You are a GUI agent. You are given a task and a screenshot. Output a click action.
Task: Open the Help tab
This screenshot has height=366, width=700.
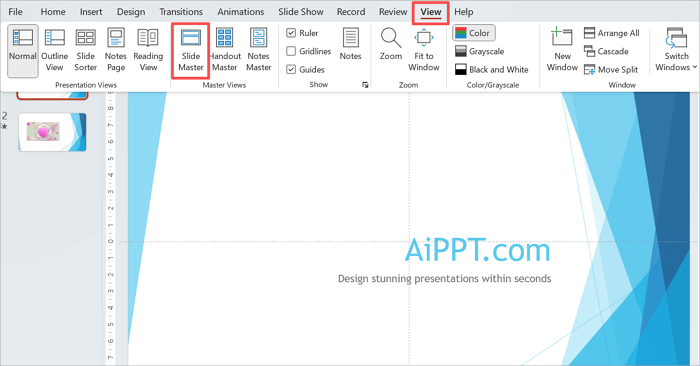click(464, 12)
